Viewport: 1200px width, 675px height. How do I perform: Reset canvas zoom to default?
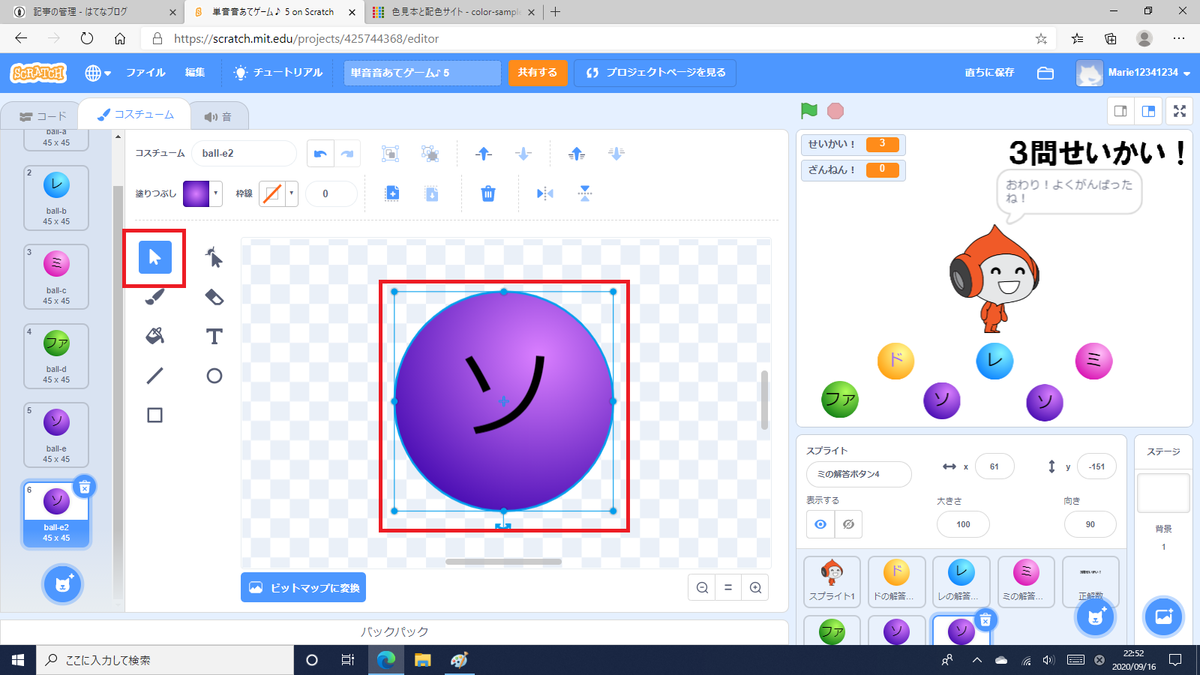(x=729, y=588)
